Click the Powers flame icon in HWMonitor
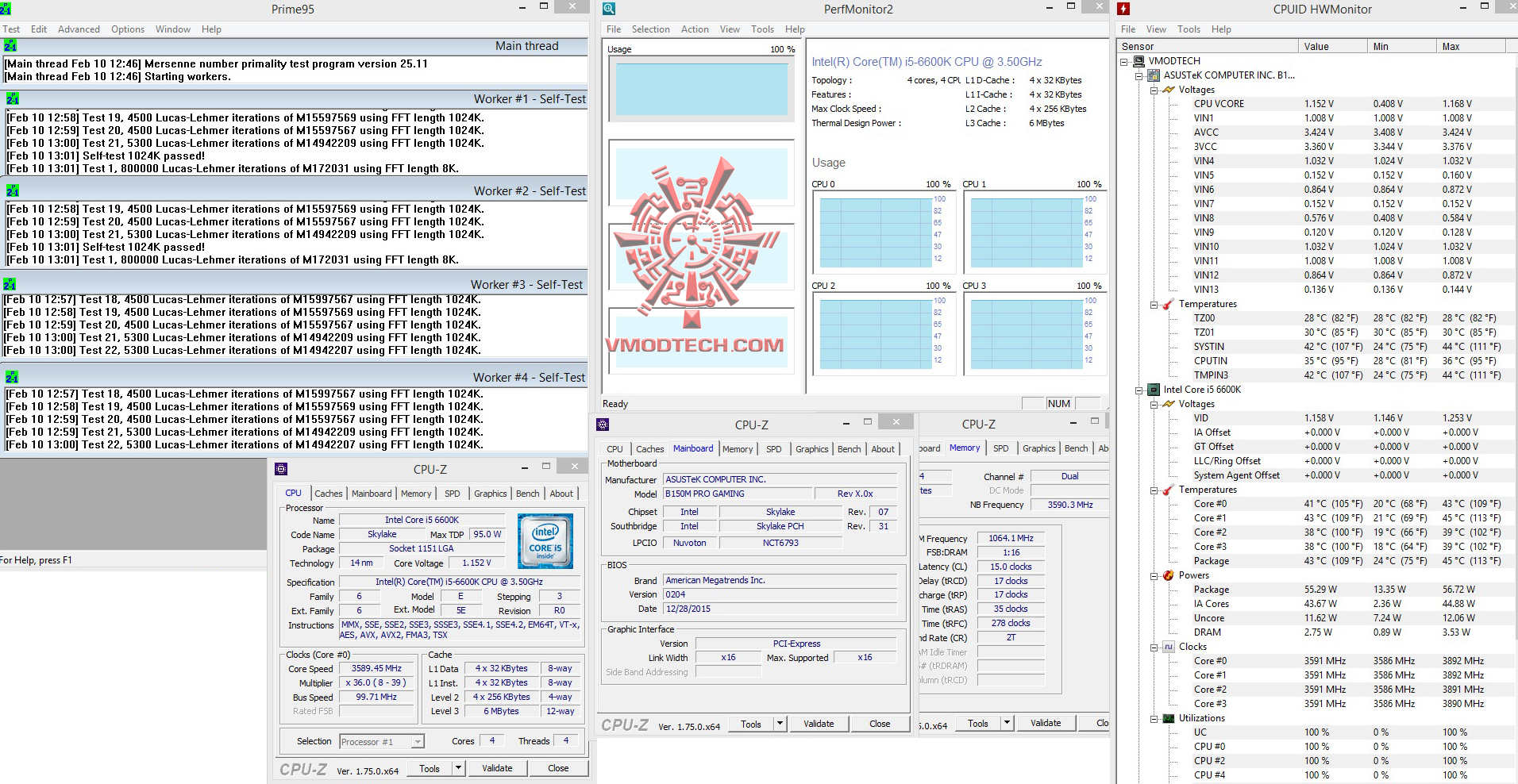Image resolution: width=1518 pixels, height=784 pixels. 1169,575
